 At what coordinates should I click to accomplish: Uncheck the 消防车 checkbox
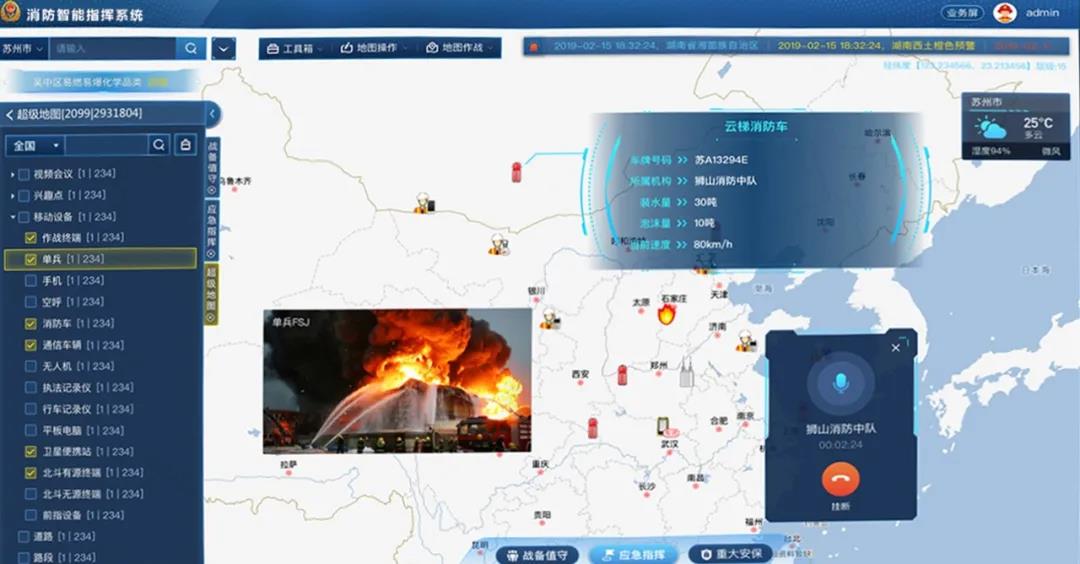pos(31,324)
